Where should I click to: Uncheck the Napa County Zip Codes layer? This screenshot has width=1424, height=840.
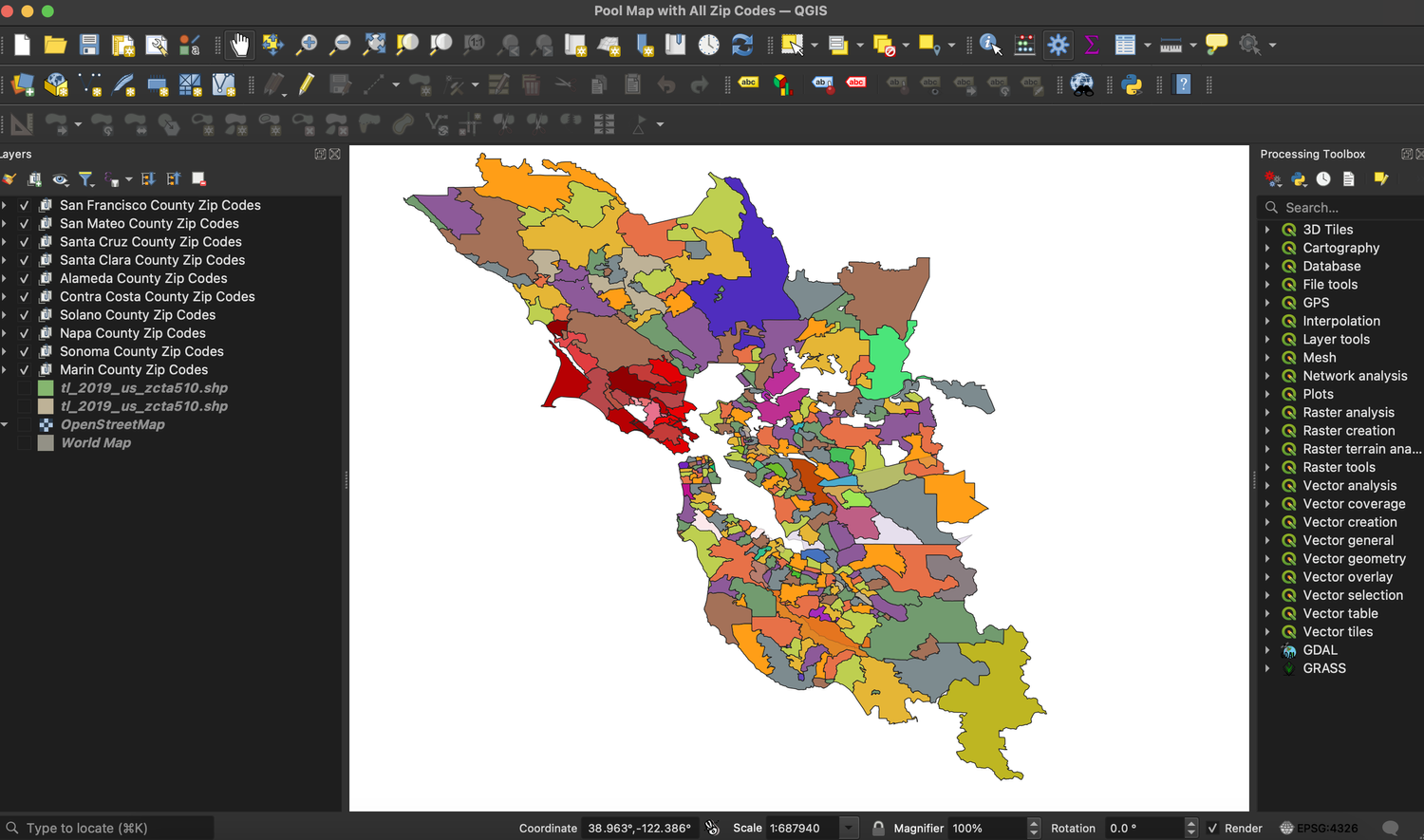24,333
